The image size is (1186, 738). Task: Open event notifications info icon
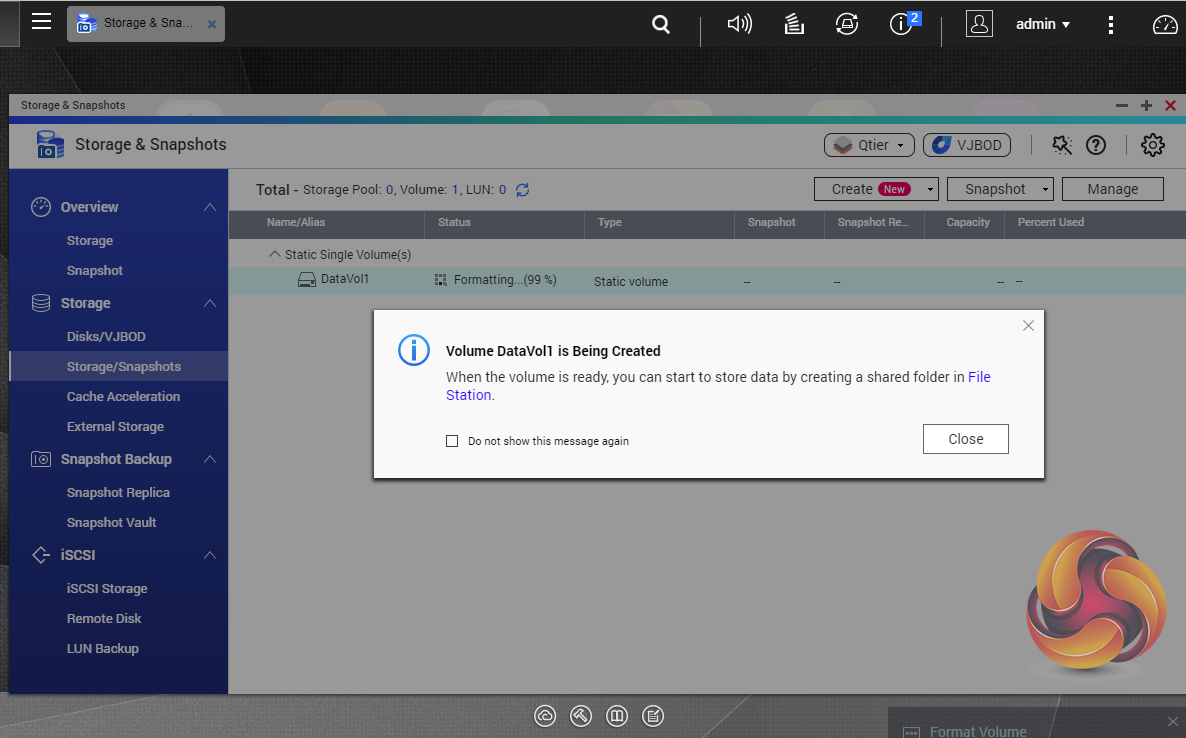[x=902, y=25]
